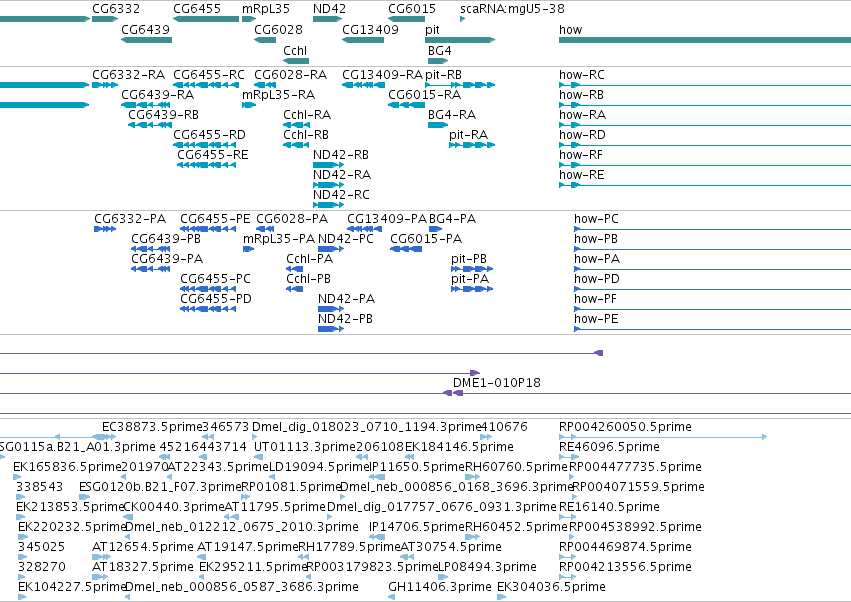Select transcript CG6439-RB
This screenshot has height=602, width=851.
[163, 115]
